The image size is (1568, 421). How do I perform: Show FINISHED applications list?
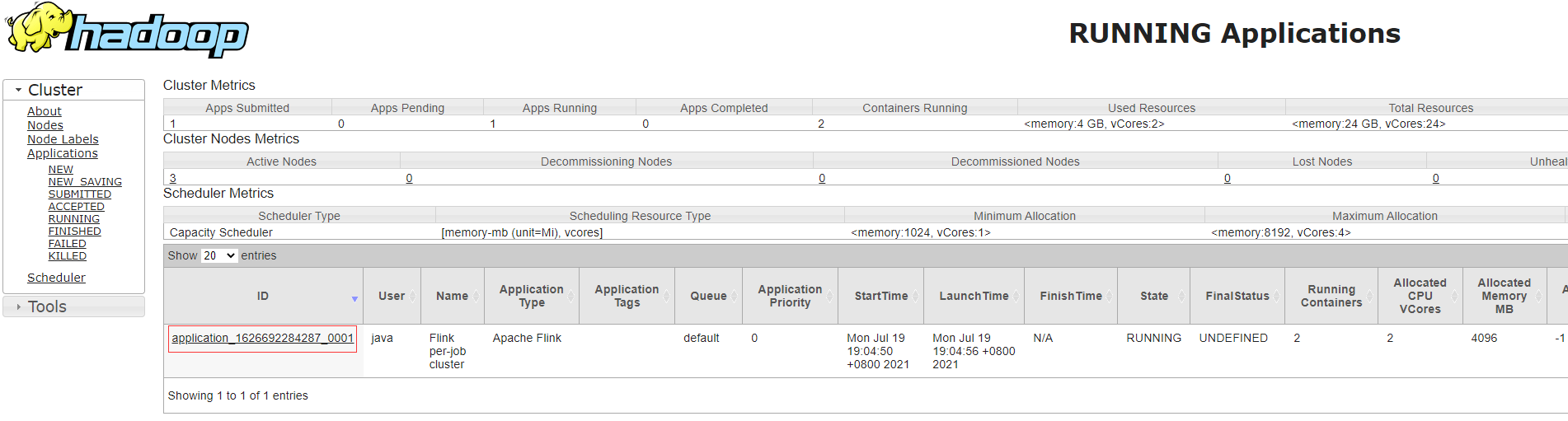(75, 232)
